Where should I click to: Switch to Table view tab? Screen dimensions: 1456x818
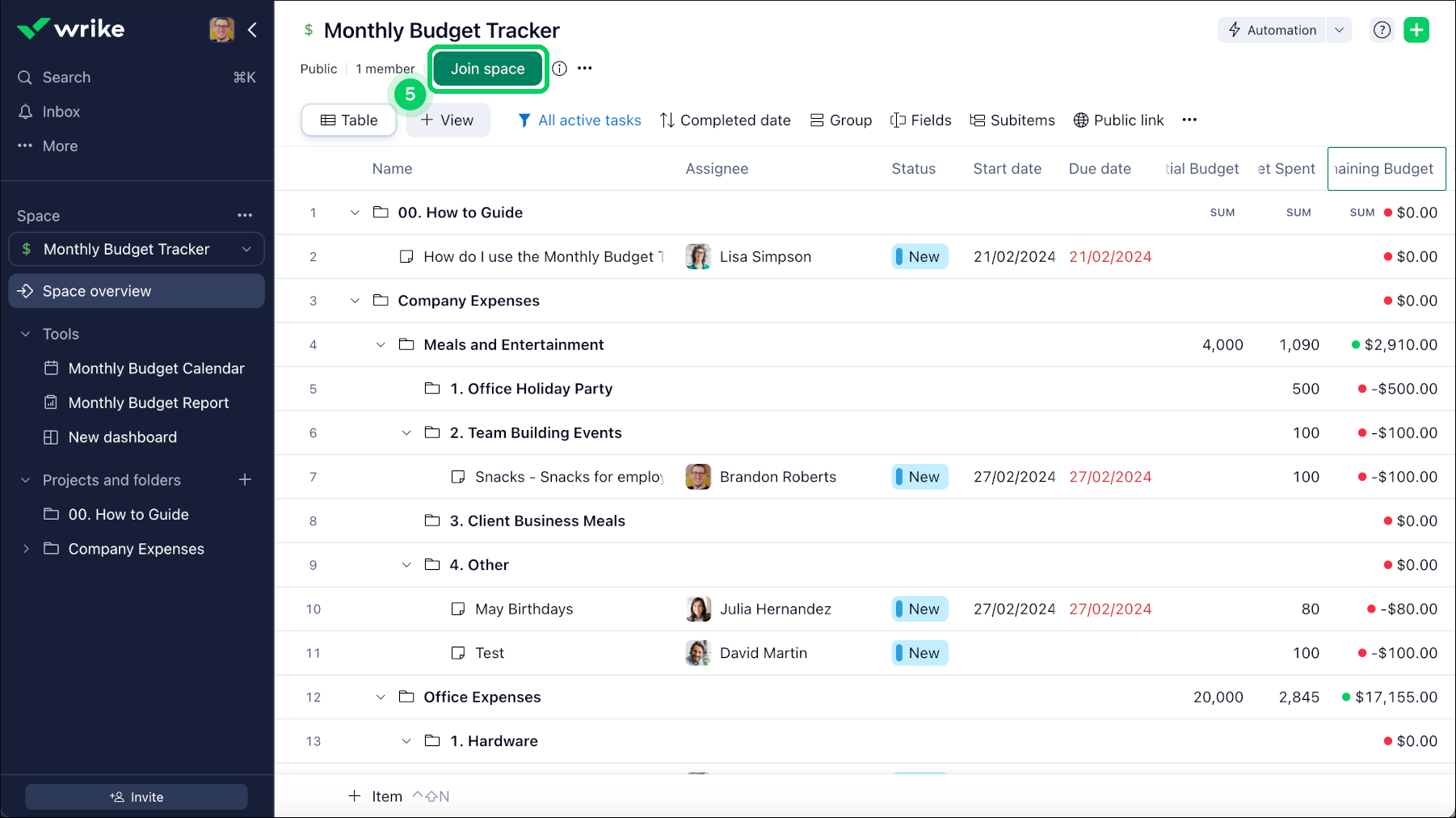point(349,120)
